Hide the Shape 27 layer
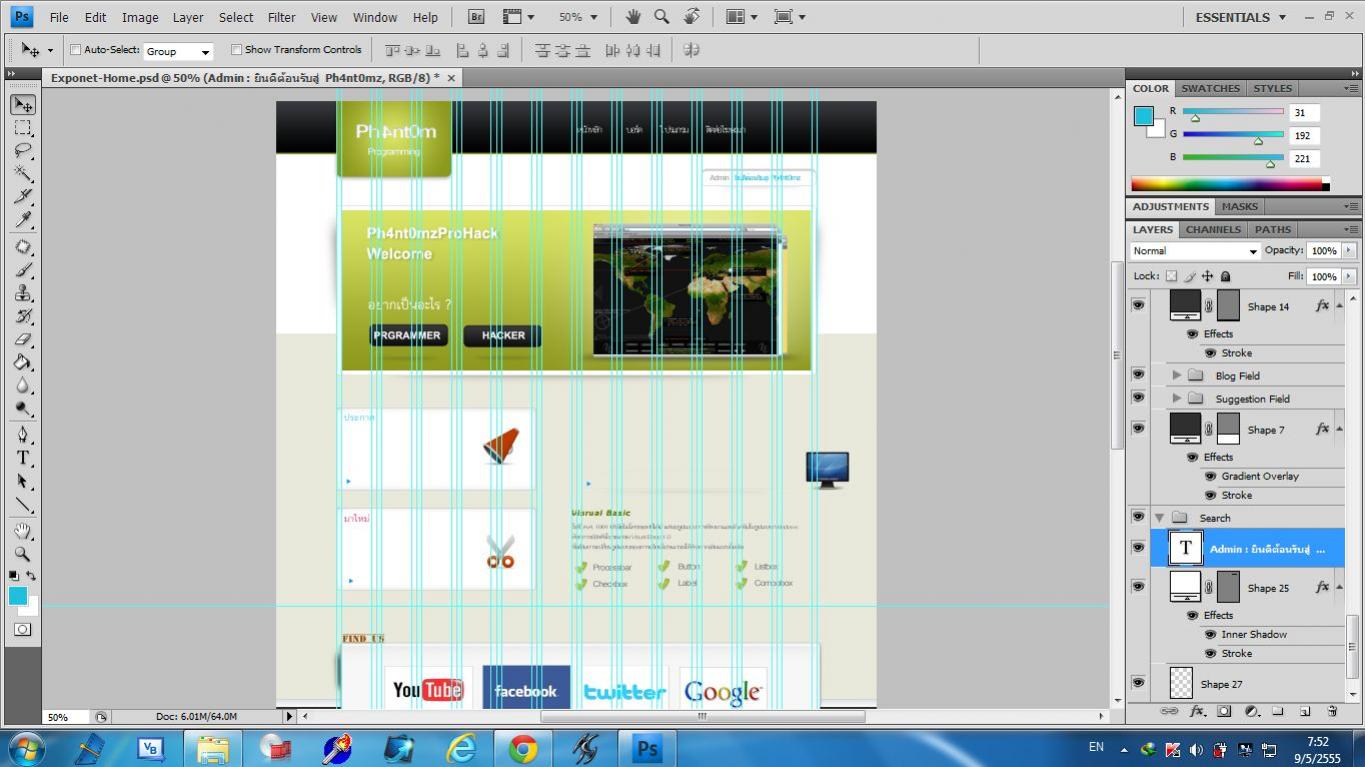Image resolution: width=1365 pixels, height=767 pixels. (1138, 682)
